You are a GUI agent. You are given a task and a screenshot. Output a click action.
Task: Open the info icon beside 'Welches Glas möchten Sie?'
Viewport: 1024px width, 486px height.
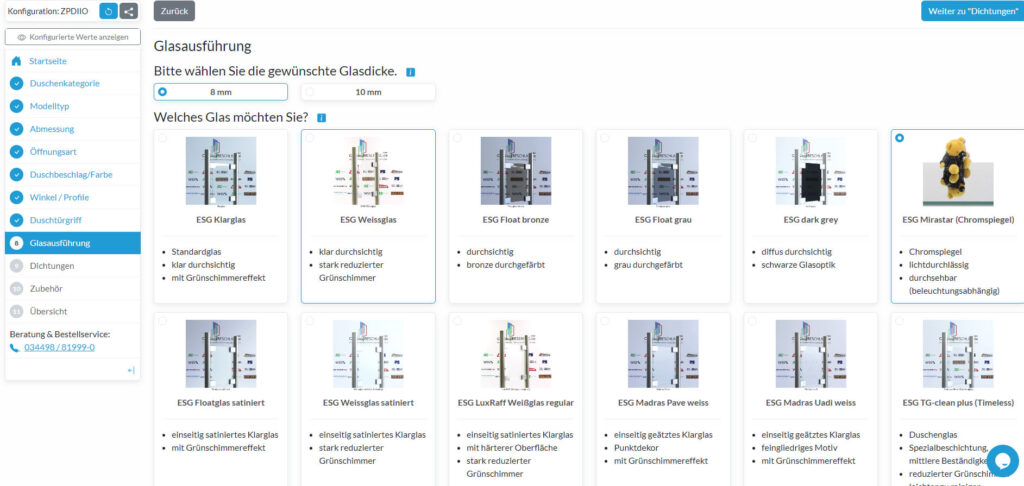[x=321, y=118]
